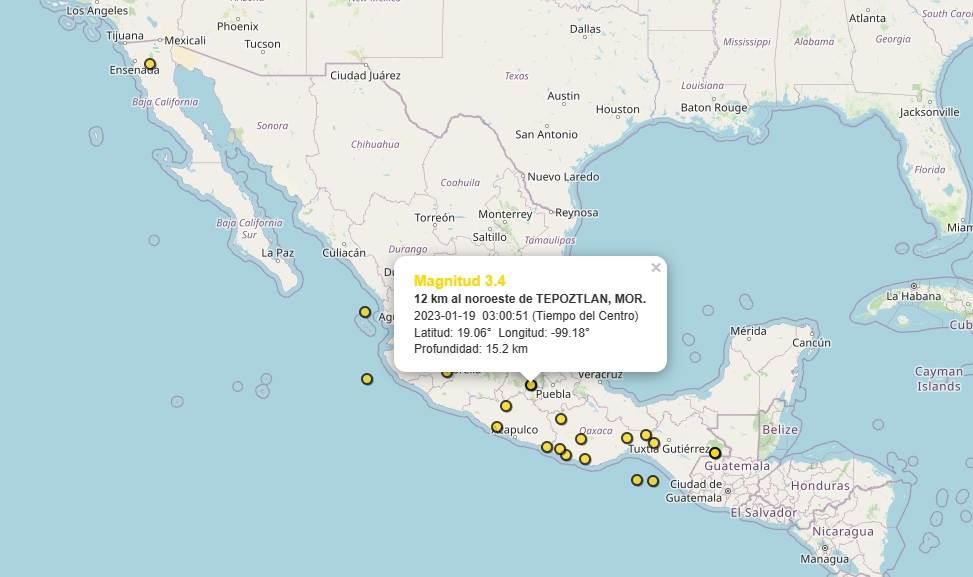Screen dimensions: 973x577
Task: Click the earthquake marker near Ensenada
Action: point(148,62)
